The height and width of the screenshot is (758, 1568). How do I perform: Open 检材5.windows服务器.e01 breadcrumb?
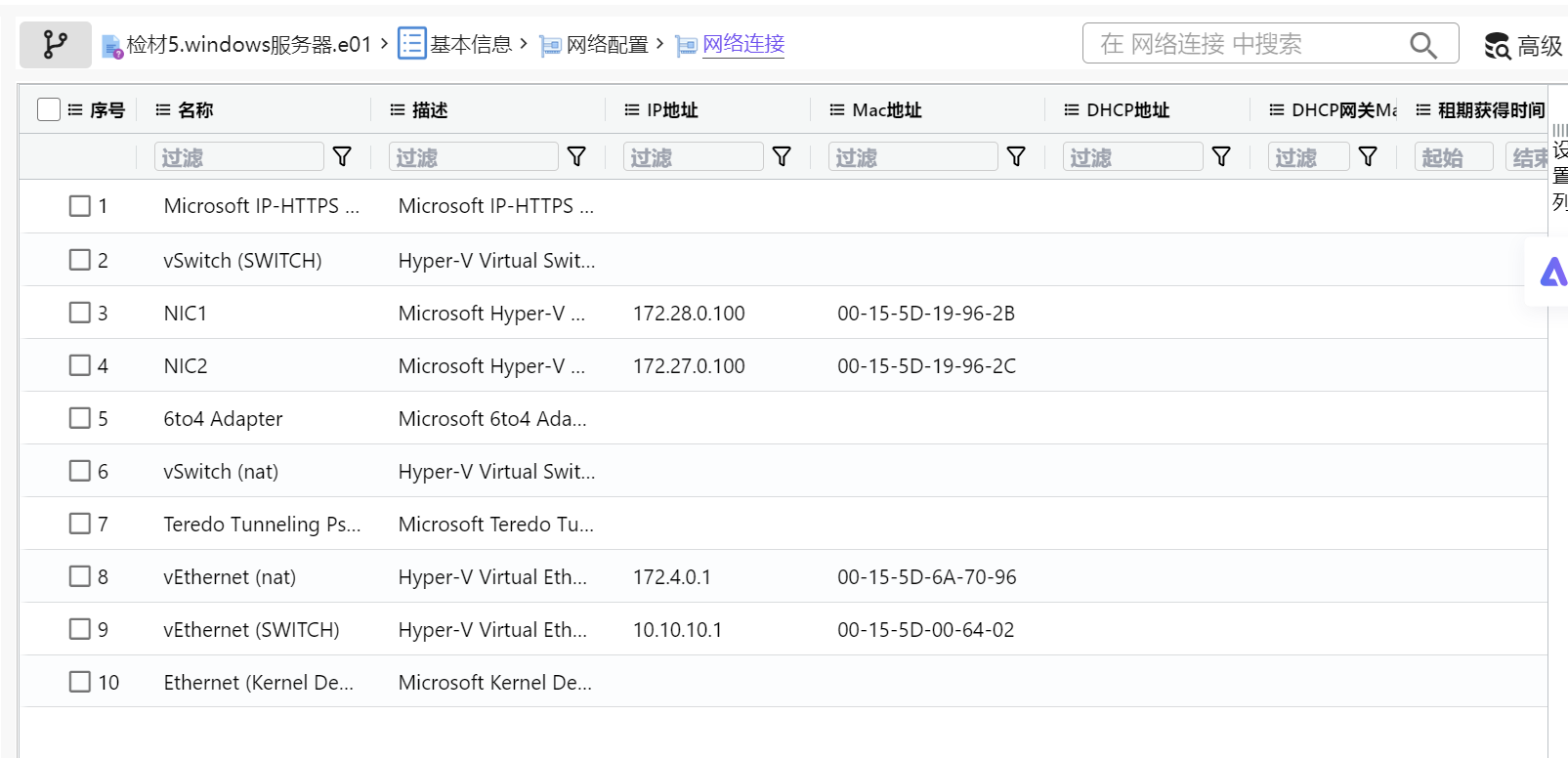pos(249,45)
